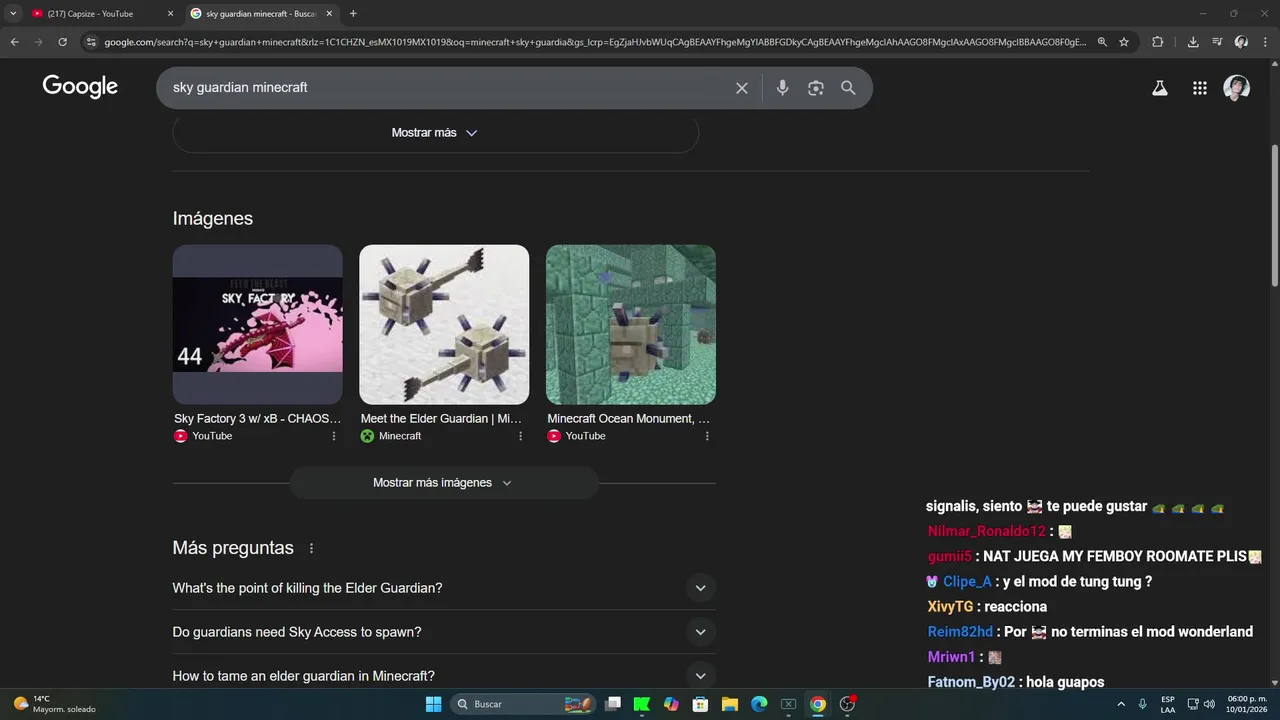
Task: Open the page zoom indicator icon
Action: click(1102, 42)
